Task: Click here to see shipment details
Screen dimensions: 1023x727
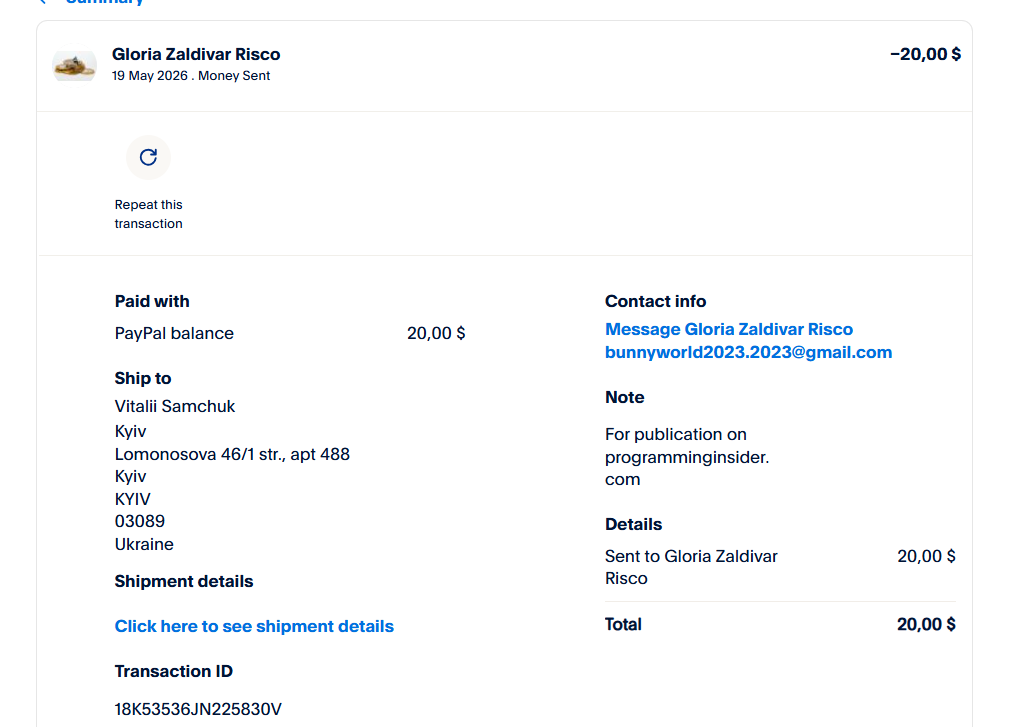Action: coord(254,626)
